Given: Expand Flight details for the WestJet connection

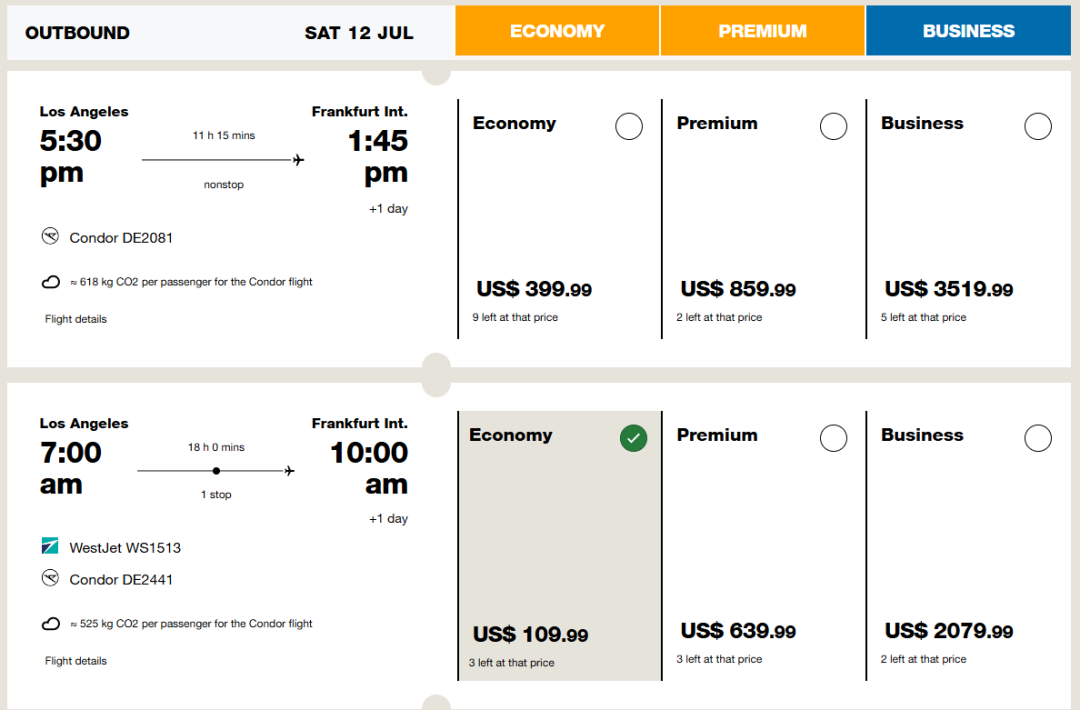Looking at the screenshot, I should tap(76, 660).
